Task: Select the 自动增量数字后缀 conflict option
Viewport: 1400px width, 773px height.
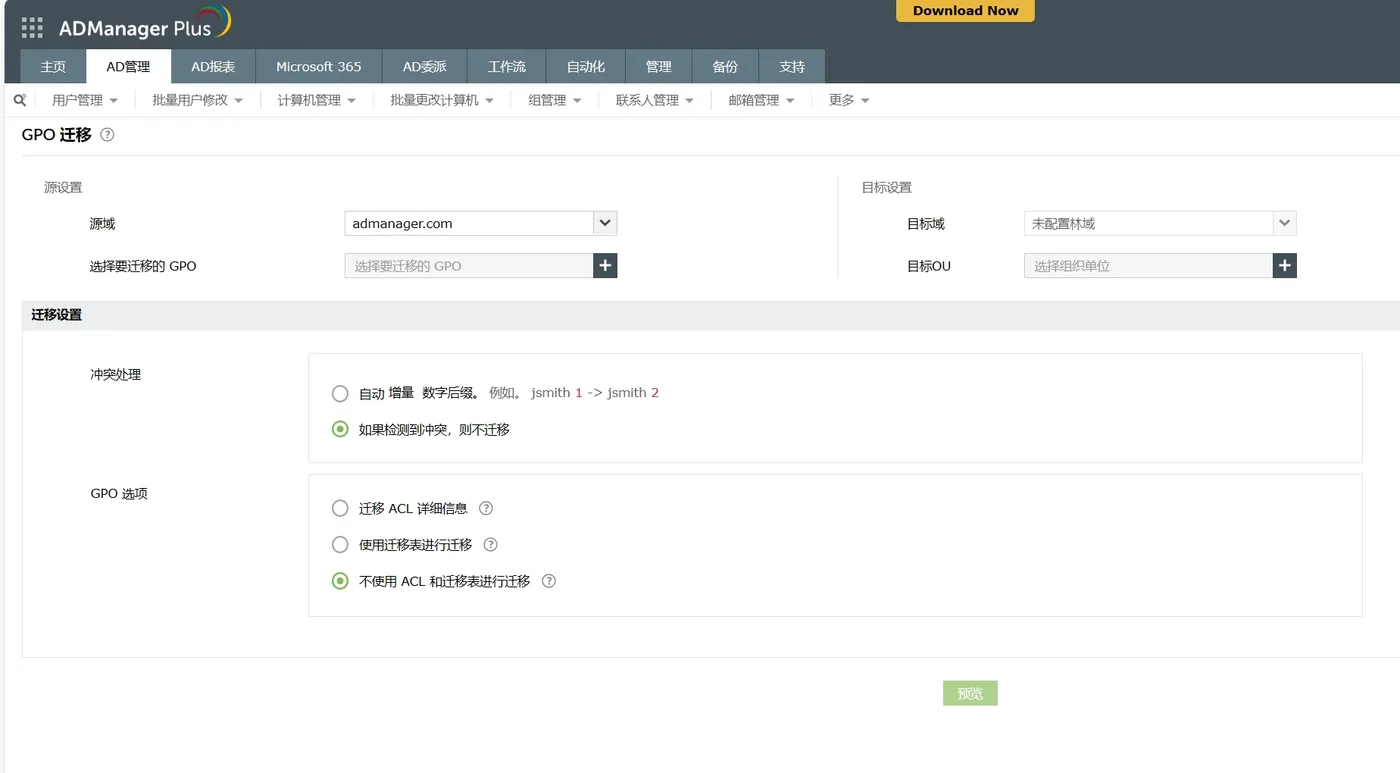Action: click(340, 393)
